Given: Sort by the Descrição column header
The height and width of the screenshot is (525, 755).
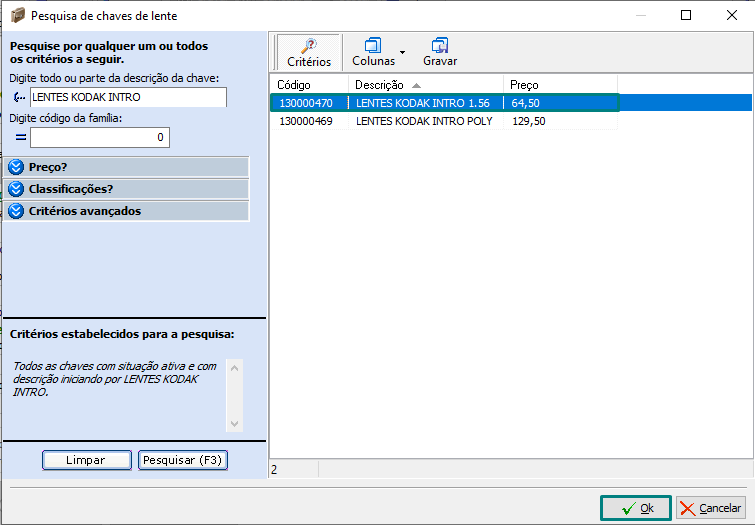Looking at the screenshot, I should pos(426,85).
